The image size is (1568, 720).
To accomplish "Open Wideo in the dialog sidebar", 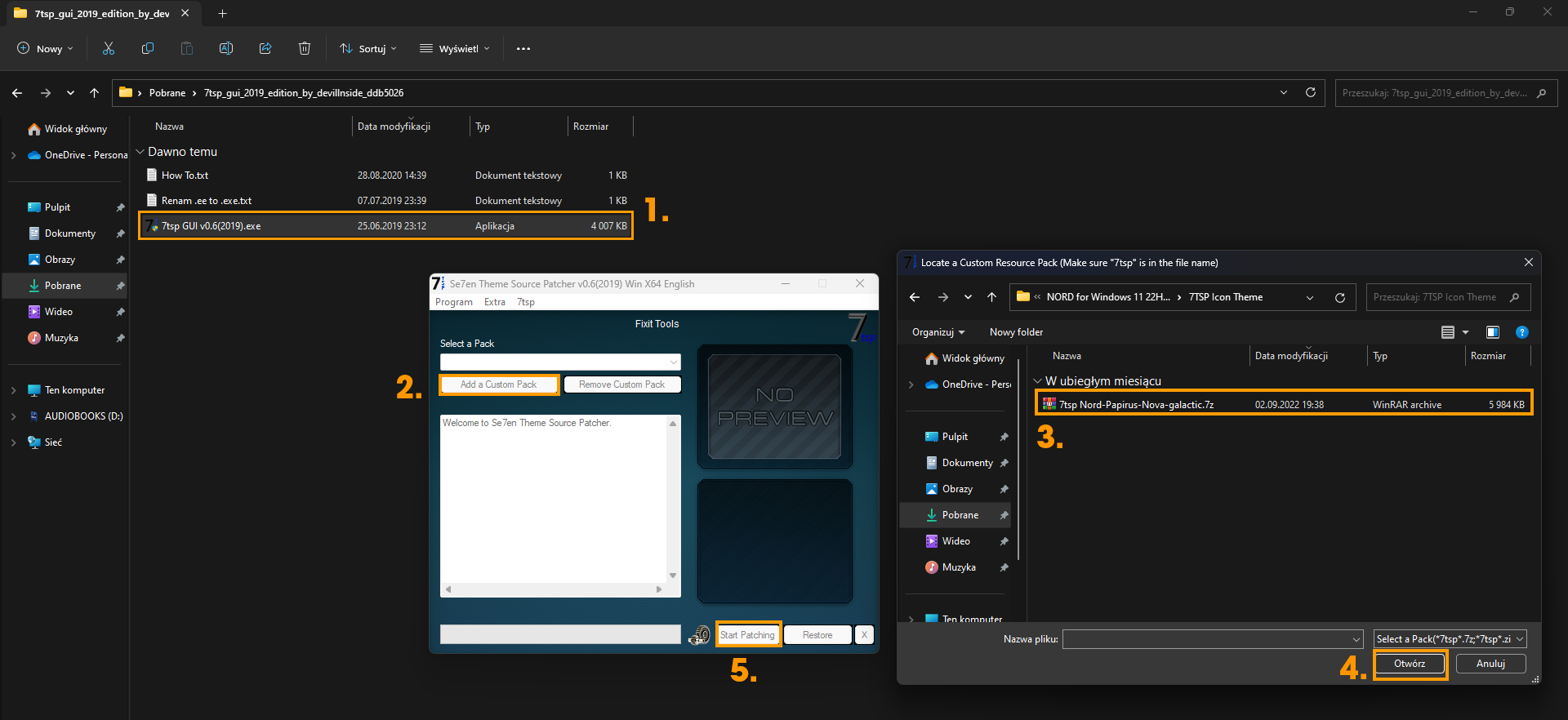I will coord(956,541).
